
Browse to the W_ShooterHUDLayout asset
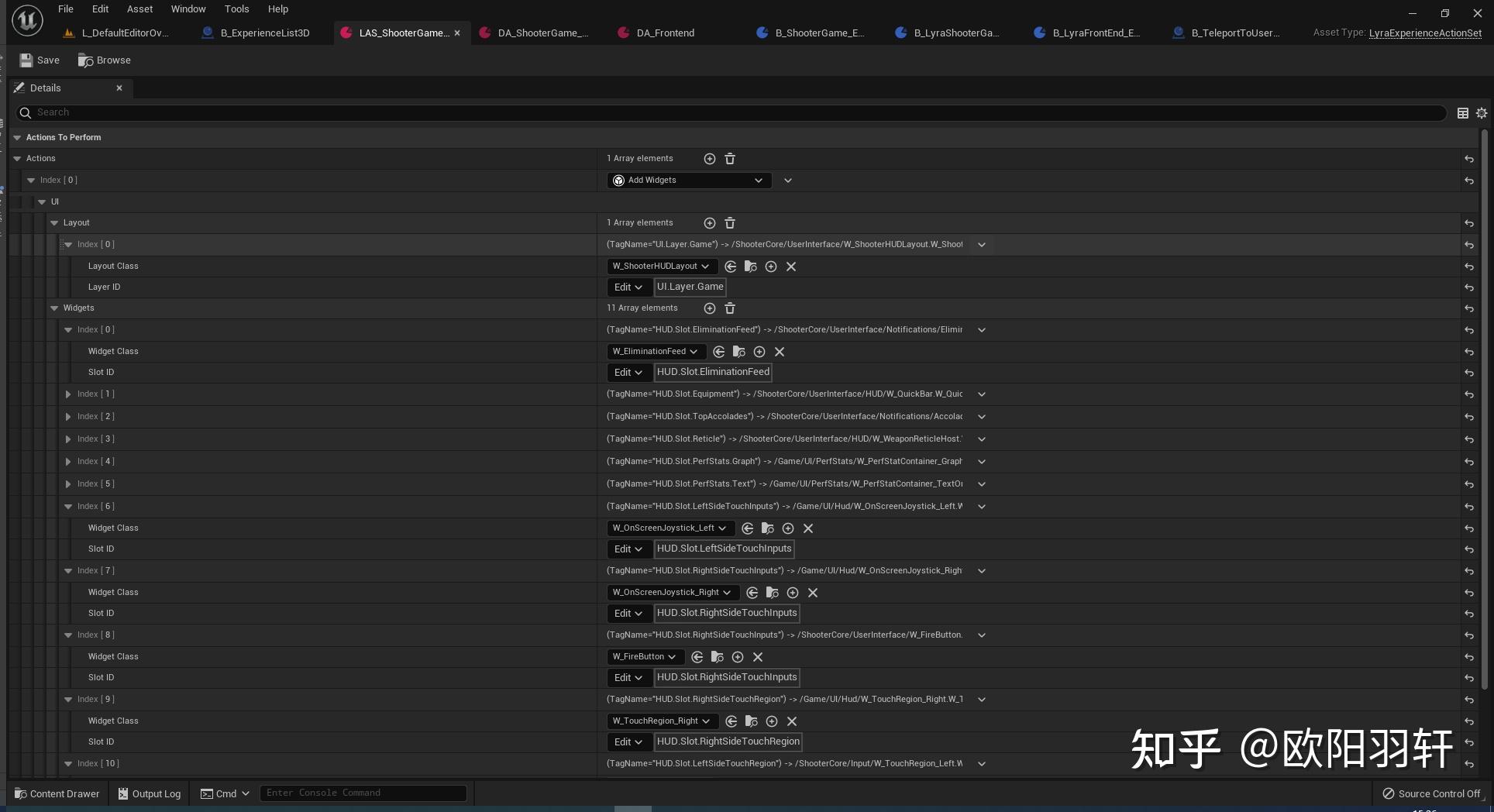tap(750, 266)
